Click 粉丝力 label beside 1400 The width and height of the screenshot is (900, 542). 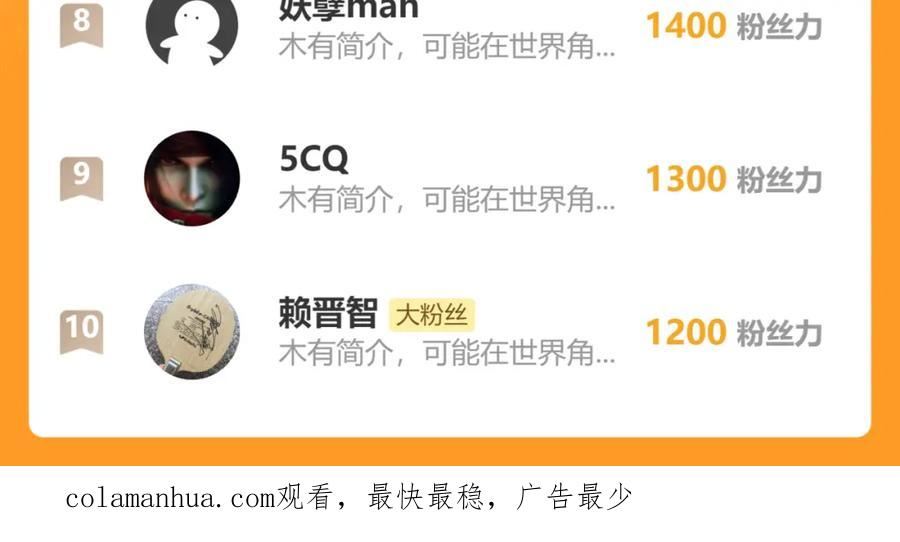779,27
